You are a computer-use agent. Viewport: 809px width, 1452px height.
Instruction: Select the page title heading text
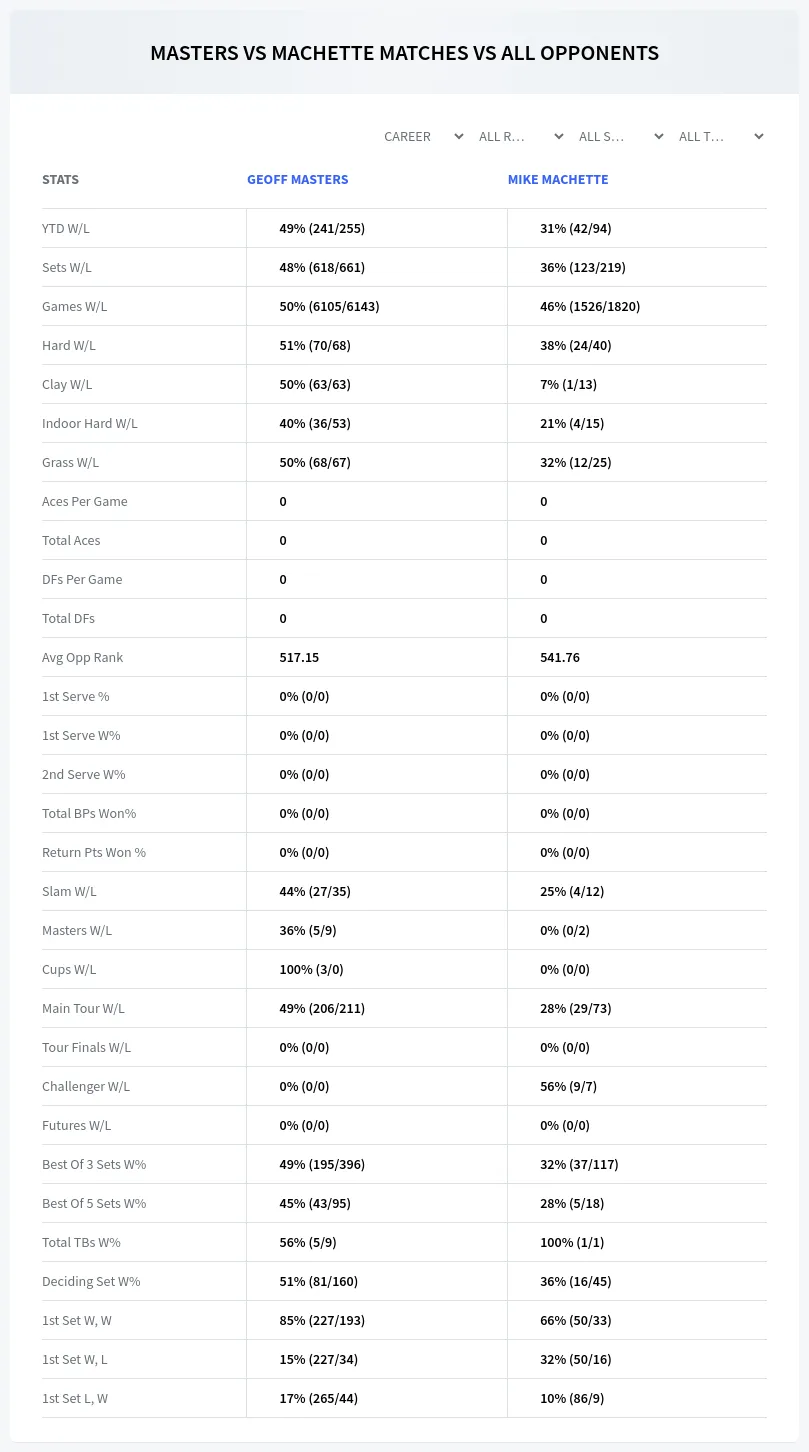click(404, 53)
